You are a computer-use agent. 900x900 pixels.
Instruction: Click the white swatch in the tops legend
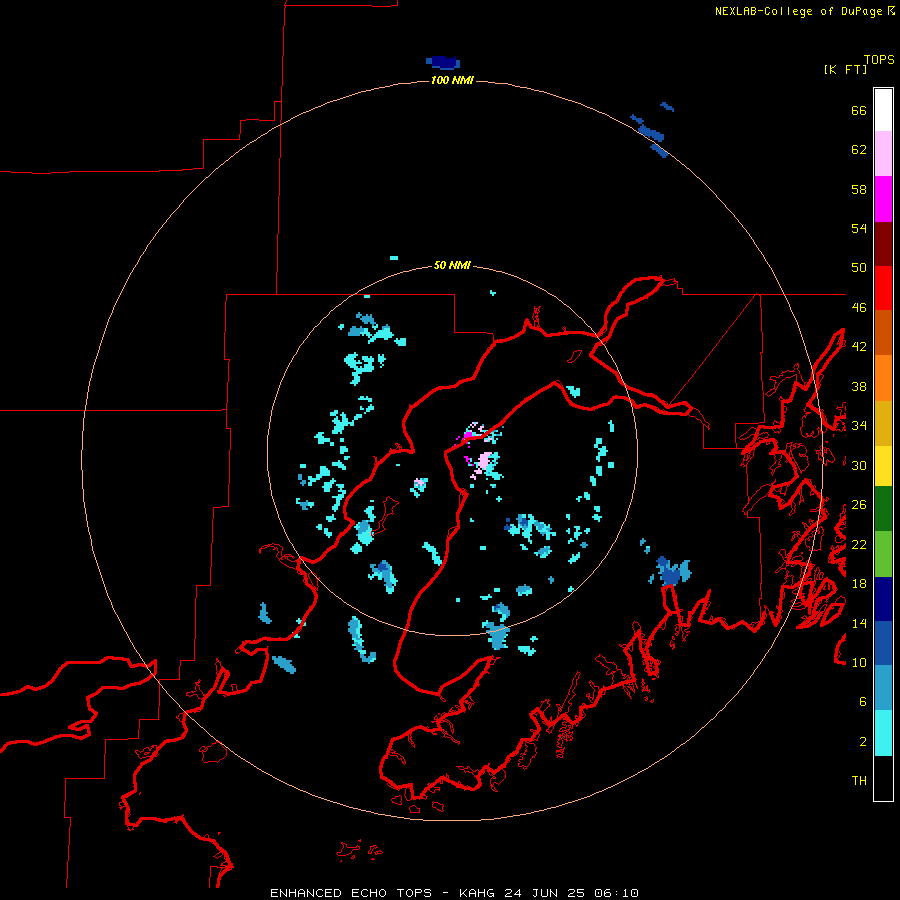(x=883, y=110)
